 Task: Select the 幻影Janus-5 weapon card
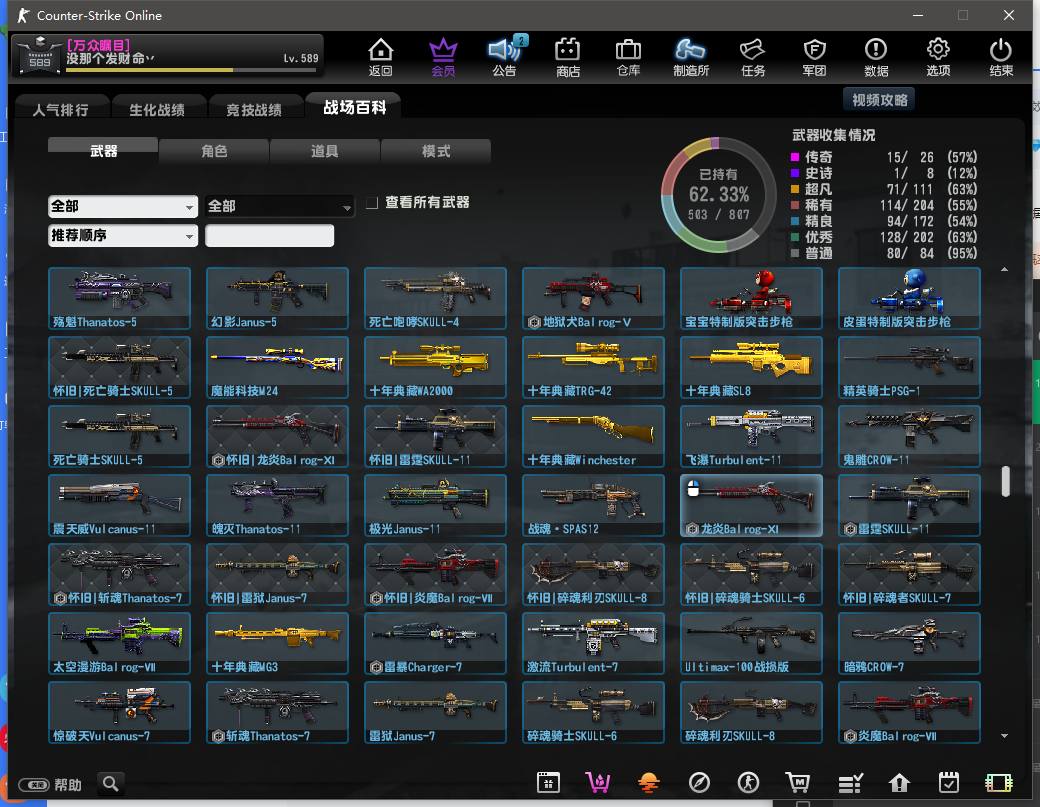click(x=277, y=298)
